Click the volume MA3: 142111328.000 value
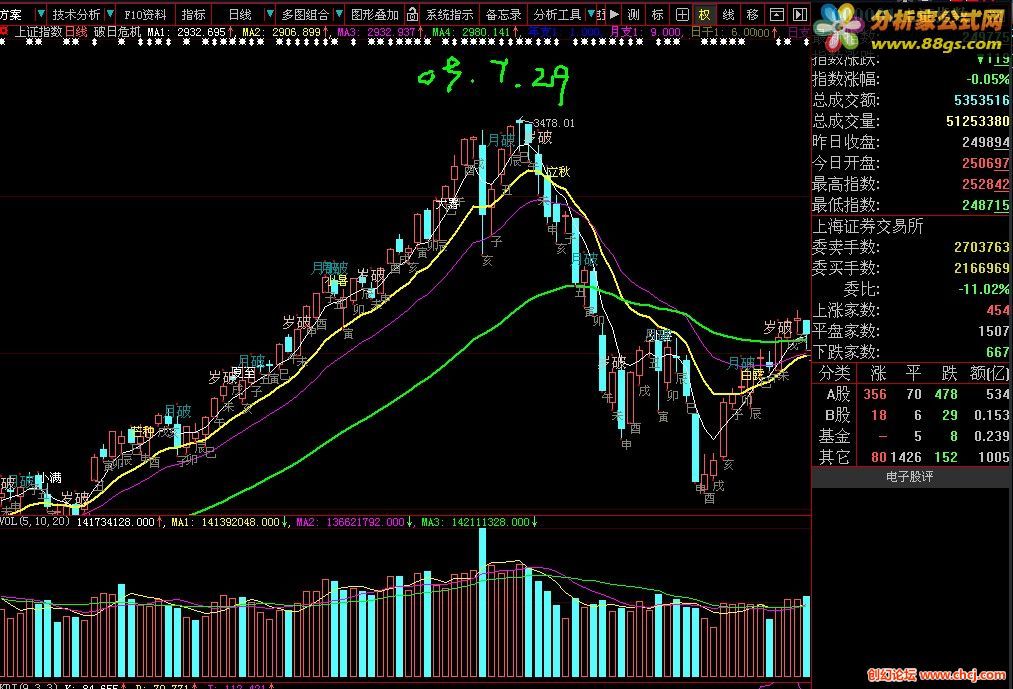Viewport: 1013px width, 689px height. click(x=475, y=522)
